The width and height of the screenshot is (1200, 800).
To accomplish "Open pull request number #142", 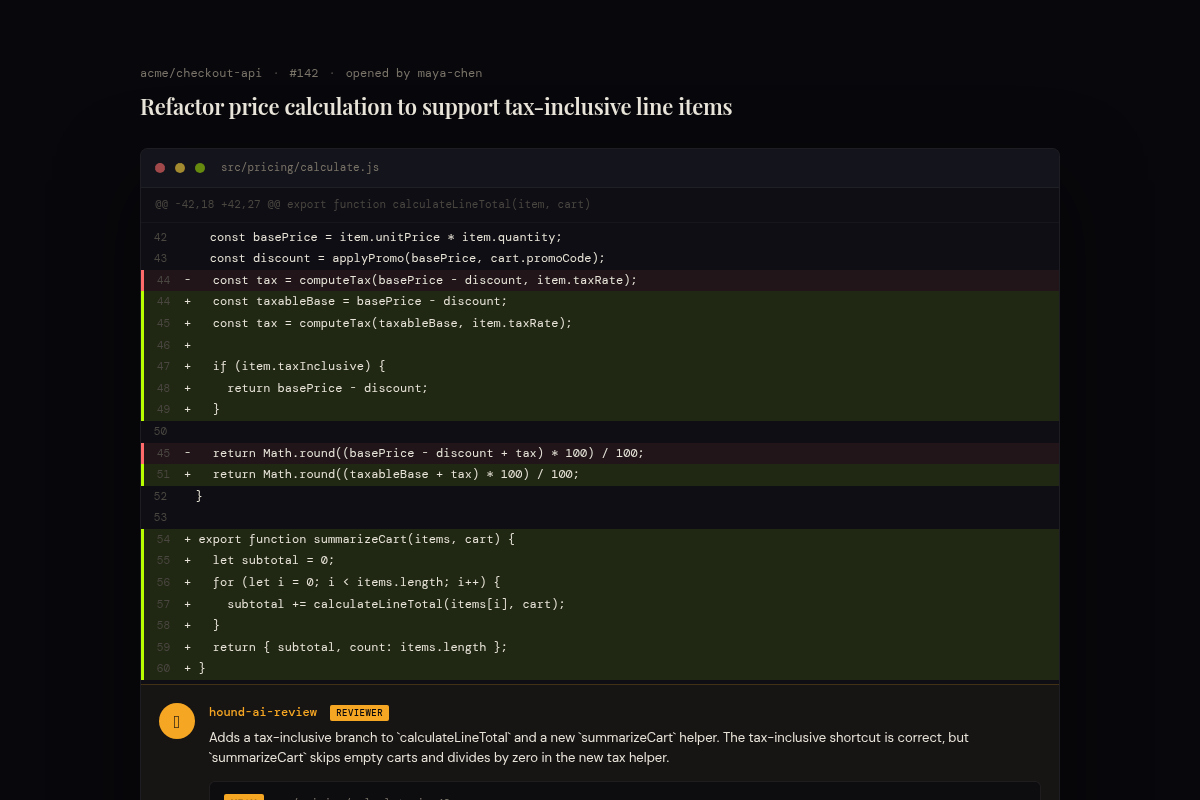I will [x=304, y=73].
